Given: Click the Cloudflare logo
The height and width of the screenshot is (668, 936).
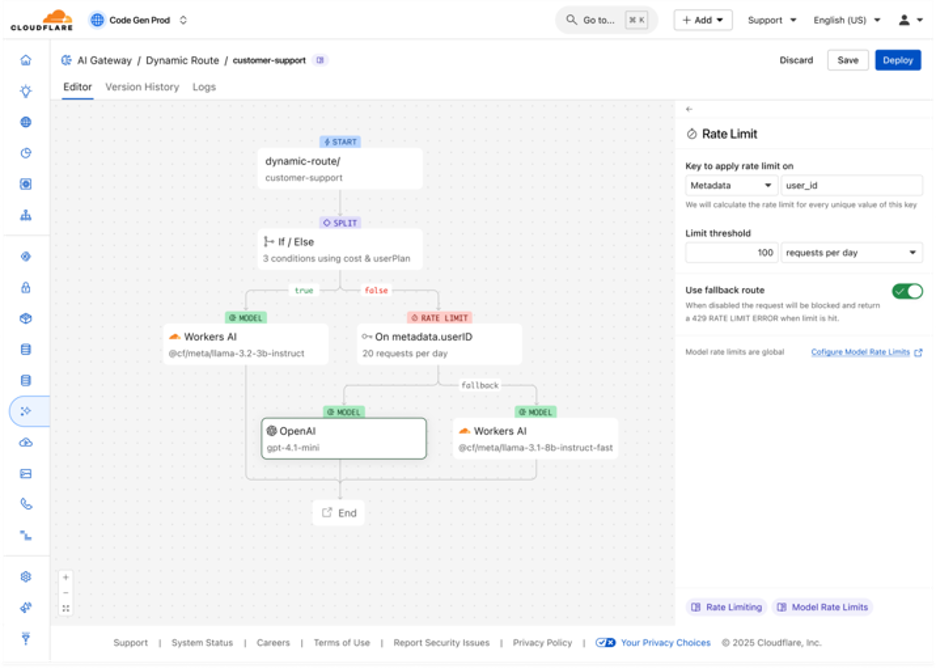Looking at the screenshot, I should point(42,20).
